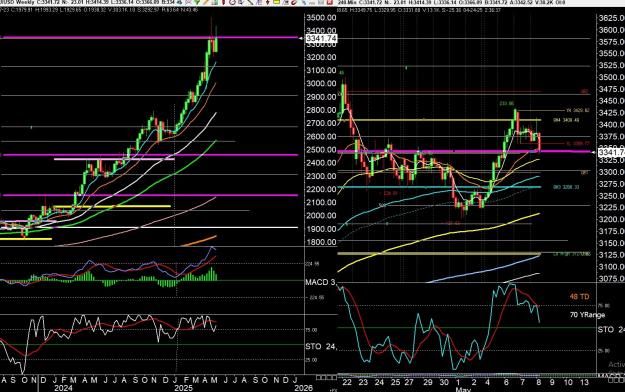Click the scroll strip above the 240-minute date axis
625x392 pixels.
point(466,375)
